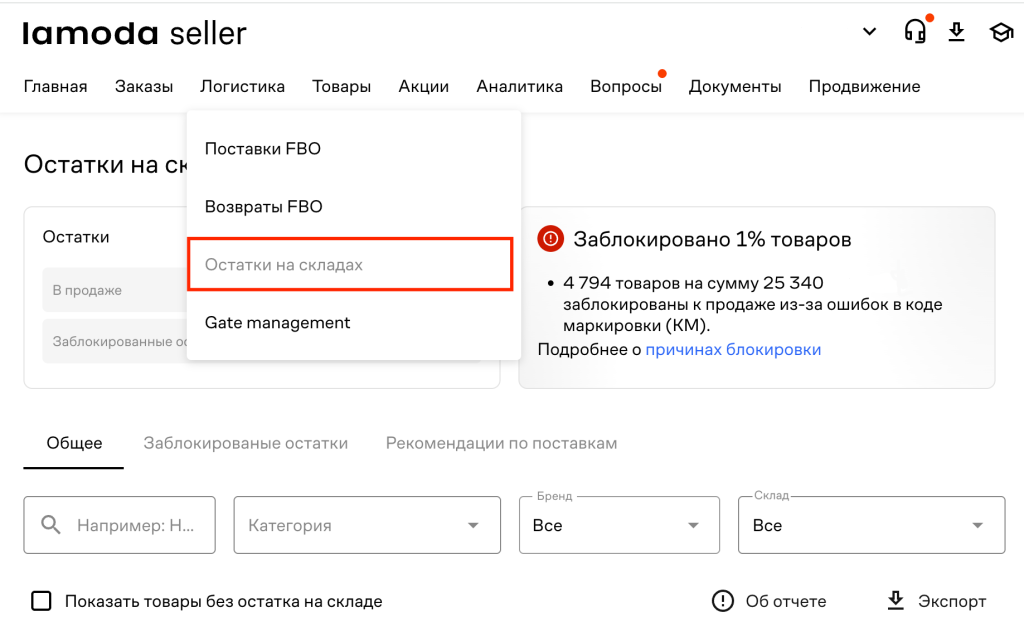
Task: Open the Категория dropdown
Action: click(367, 525)
